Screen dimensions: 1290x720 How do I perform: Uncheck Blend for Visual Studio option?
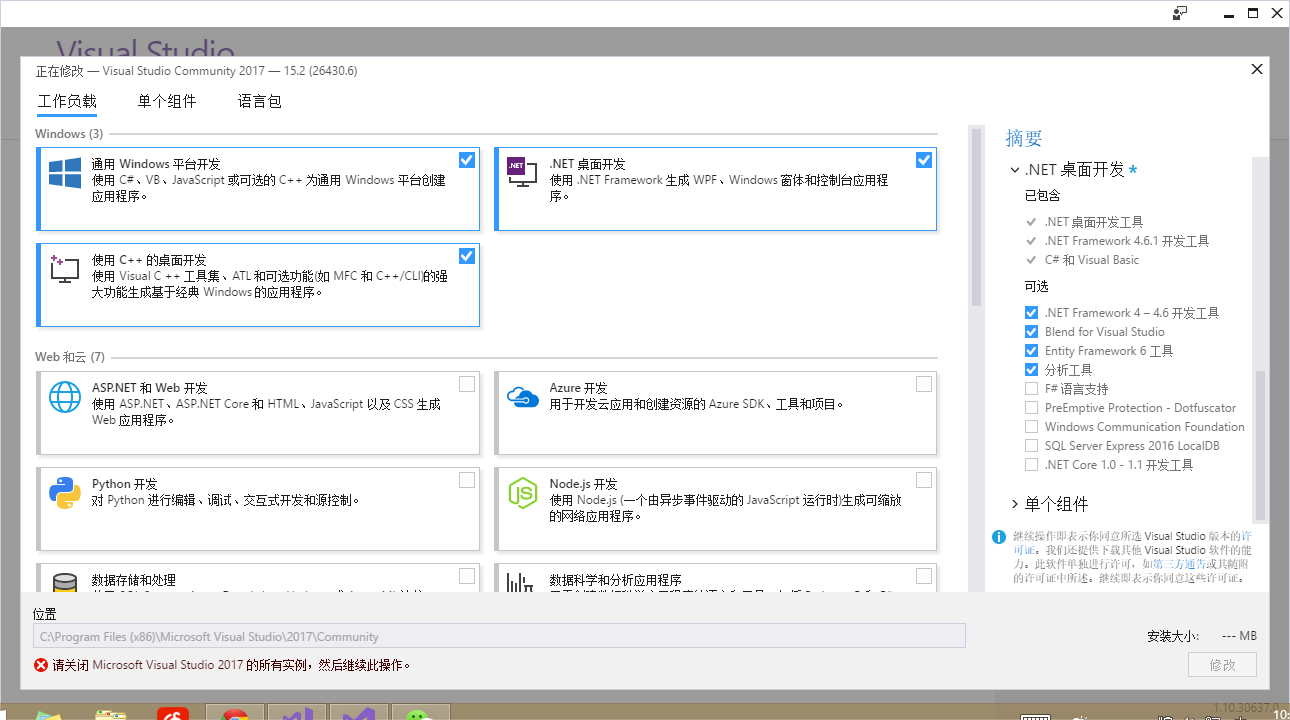1031,332
